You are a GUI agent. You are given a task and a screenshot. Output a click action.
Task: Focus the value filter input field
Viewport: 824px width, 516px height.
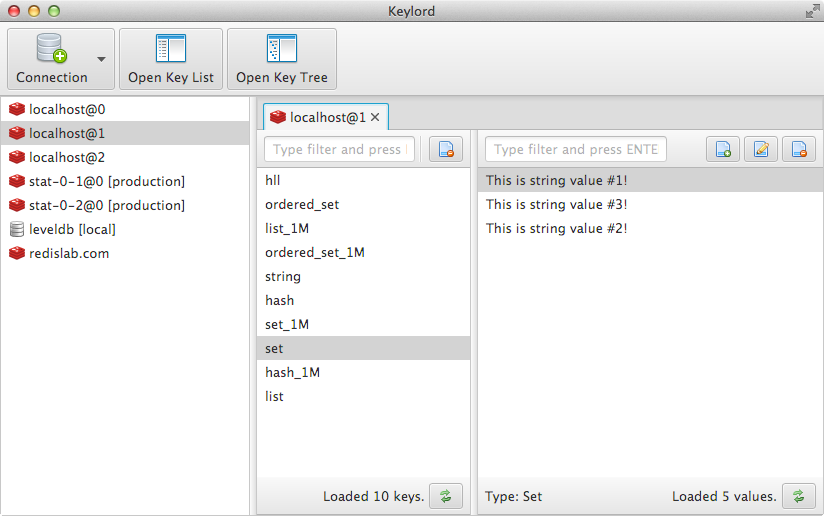(575, 149)
